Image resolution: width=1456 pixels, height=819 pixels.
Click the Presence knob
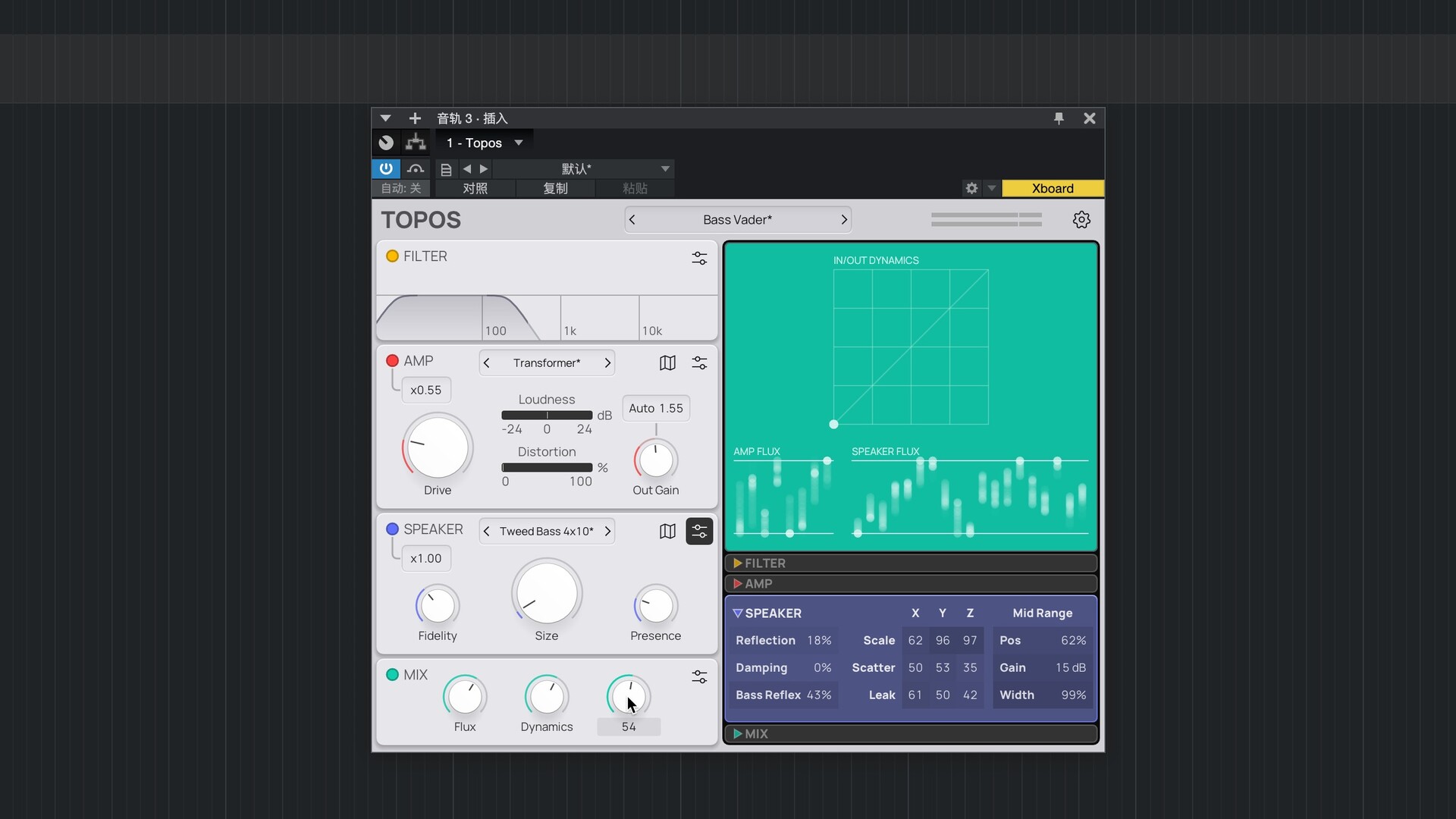coord(656,605)
